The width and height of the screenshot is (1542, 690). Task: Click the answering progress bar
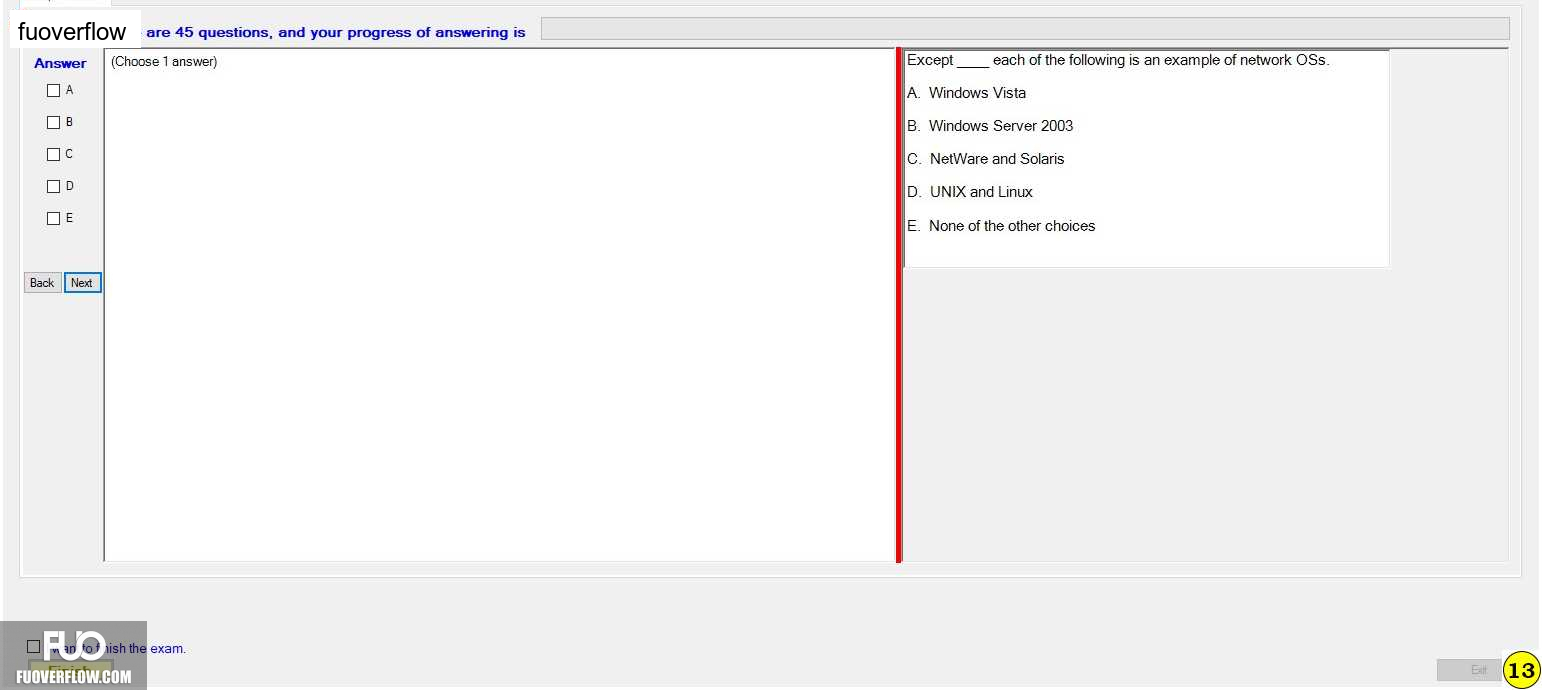1025,29
